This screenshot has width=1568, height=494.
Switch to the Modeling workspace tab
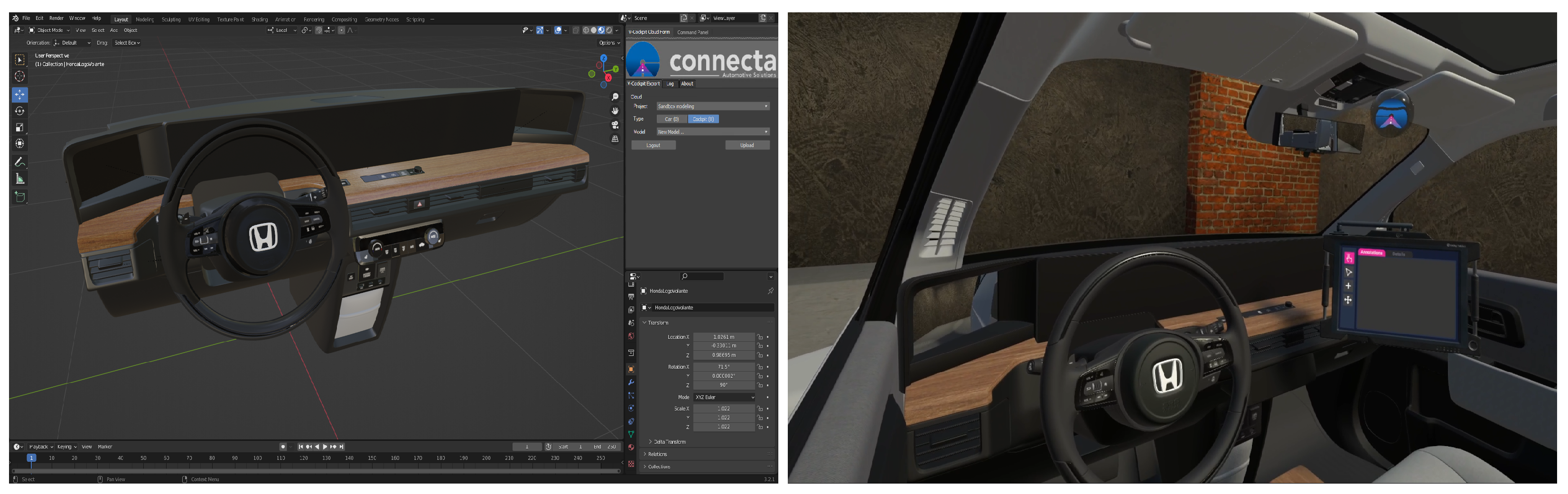point(145,19)
